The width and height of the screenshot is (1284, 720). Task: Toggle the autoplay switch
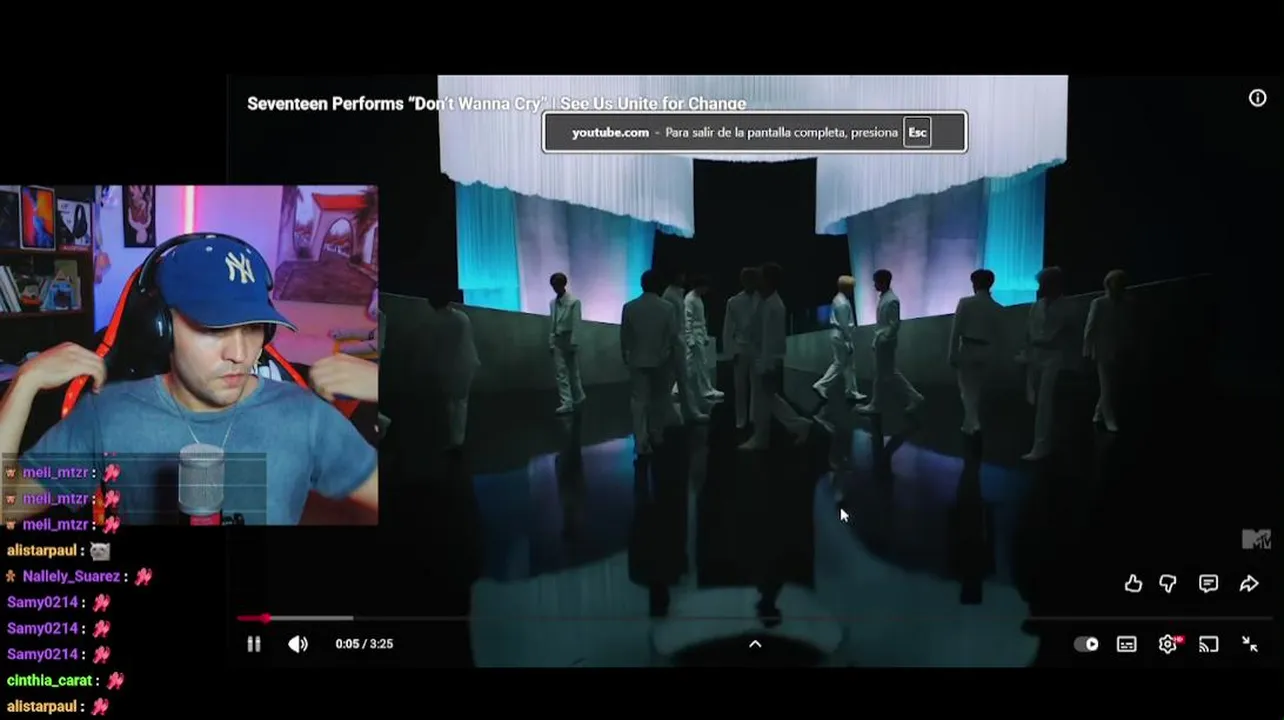1086,644
